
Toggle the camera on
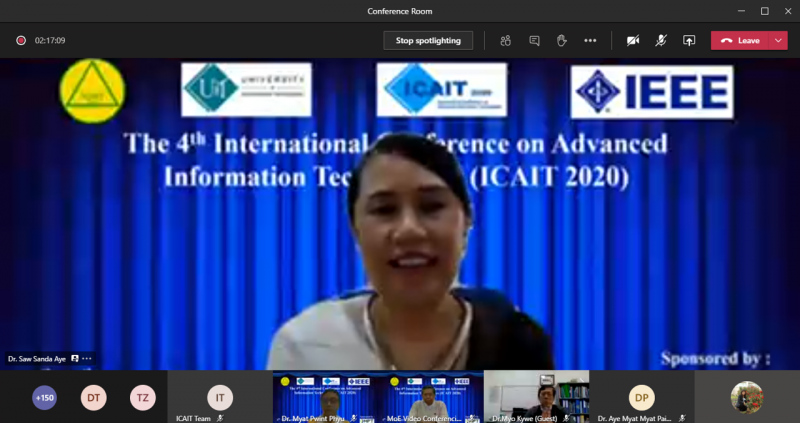coord(632,40)
